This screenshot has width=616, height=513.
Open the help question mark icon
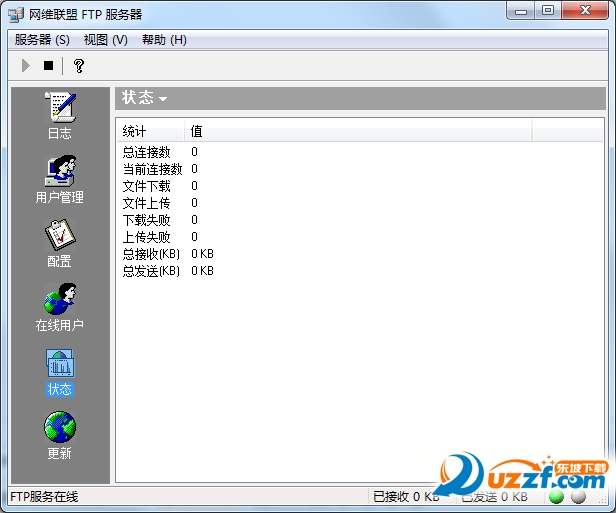tap(79, 66)
